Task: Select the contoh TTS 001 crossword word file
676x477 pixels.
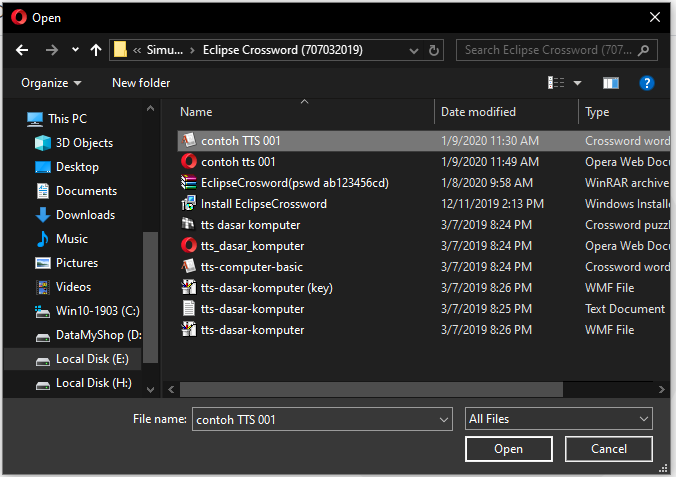Action: click(423, 141)
